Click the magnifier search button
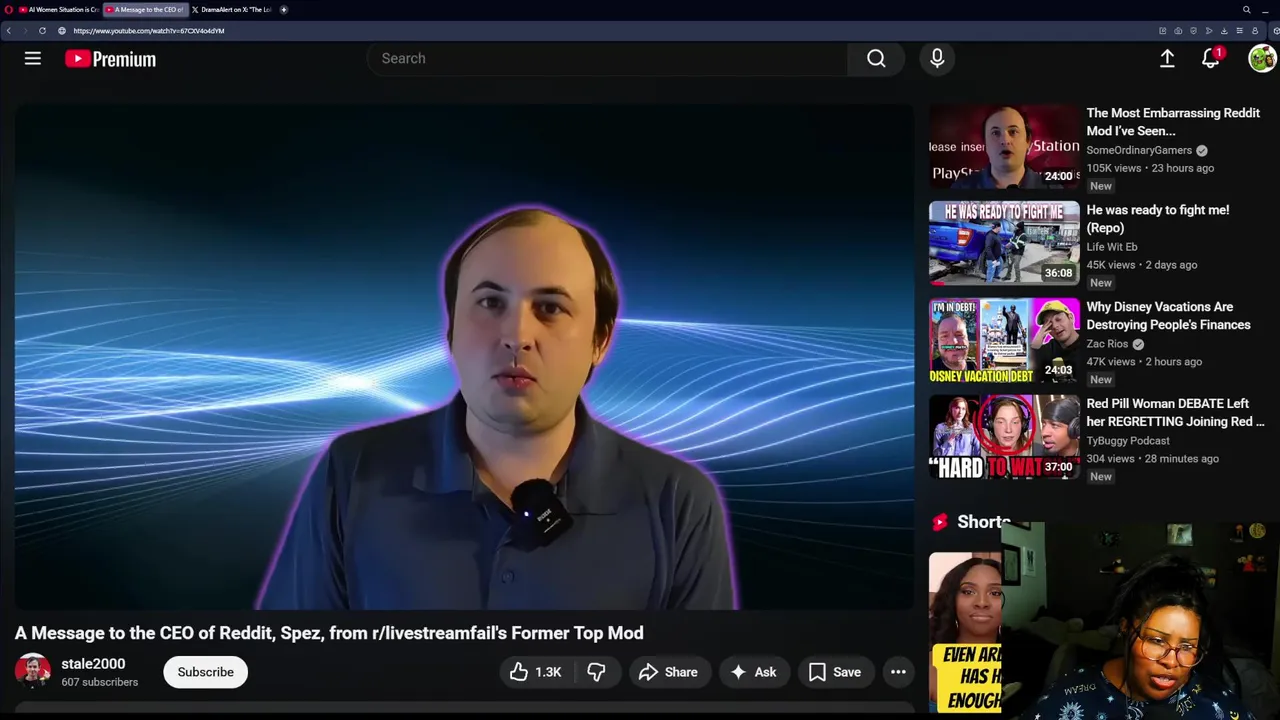Image resolution: width=1280 pixels, height=720 pixels. point(876,58)
